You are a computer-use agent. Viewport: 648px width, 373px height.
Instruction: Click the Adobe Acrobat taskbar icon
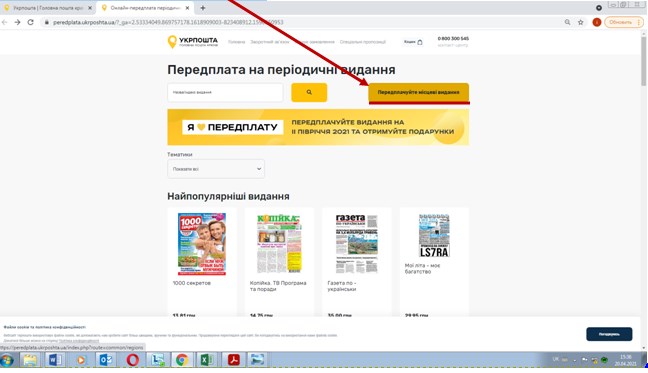(233, 360)
